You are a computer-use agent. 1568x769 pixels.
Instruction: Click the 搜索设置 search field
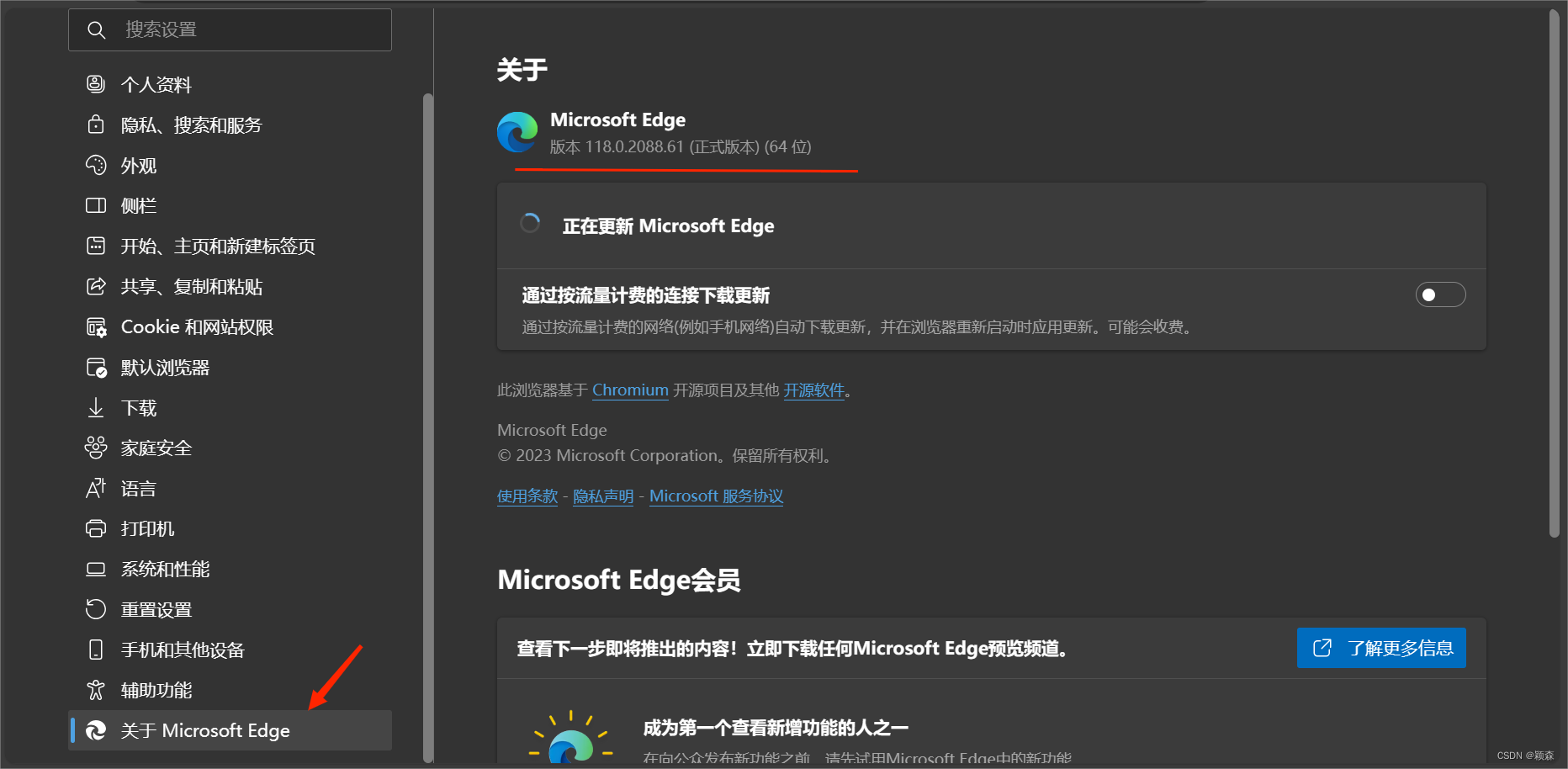(230, 30)
